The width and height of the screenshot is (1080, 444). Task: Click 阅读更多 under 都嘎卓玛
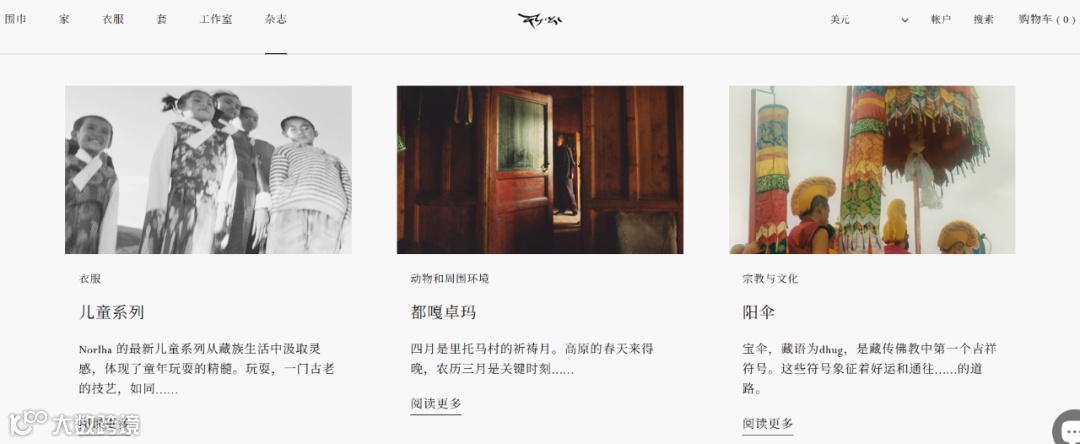[x=436, y=404]
